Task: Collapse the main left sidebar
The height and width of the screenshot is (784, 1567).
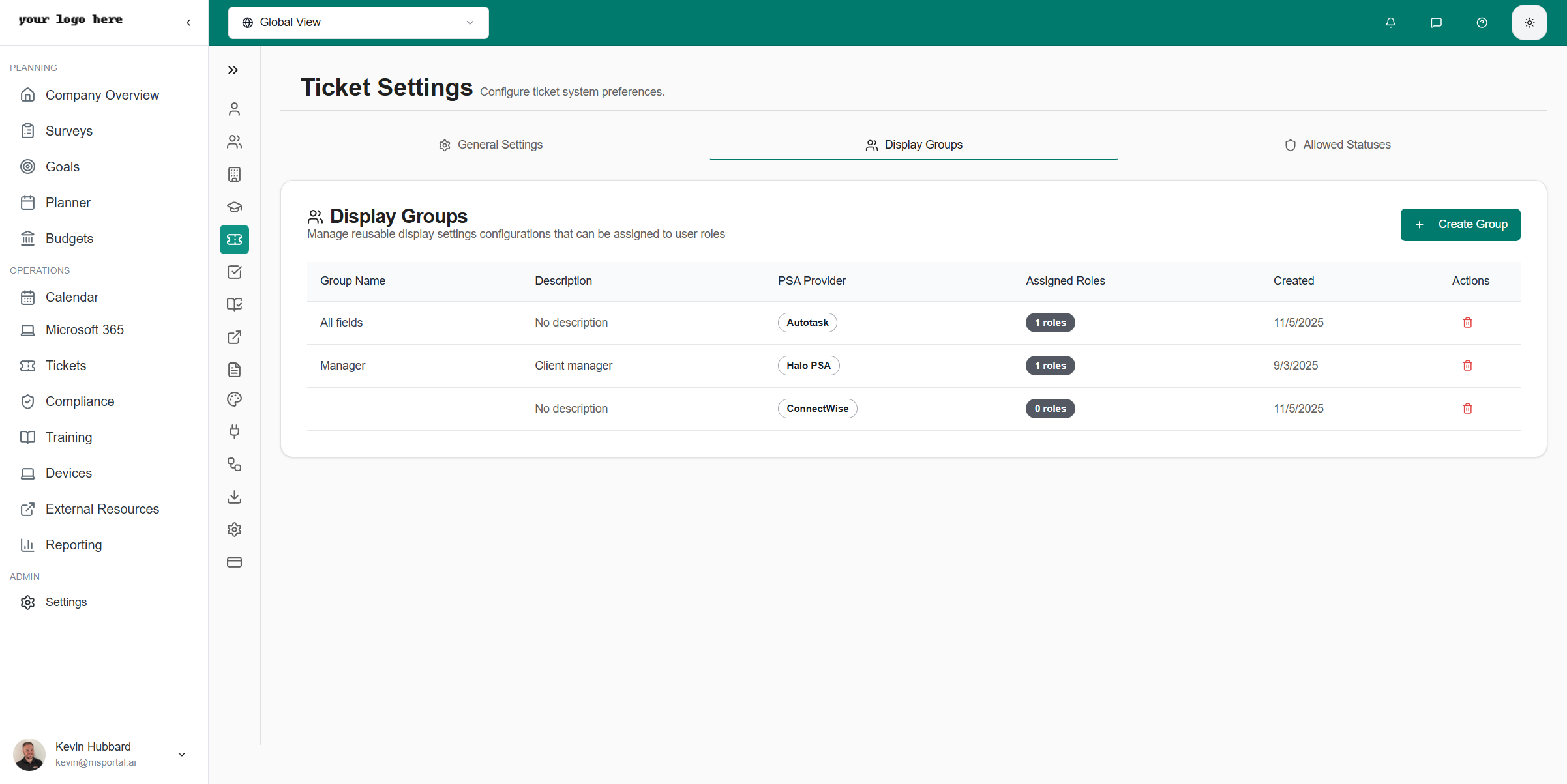Action: point(188,23)
